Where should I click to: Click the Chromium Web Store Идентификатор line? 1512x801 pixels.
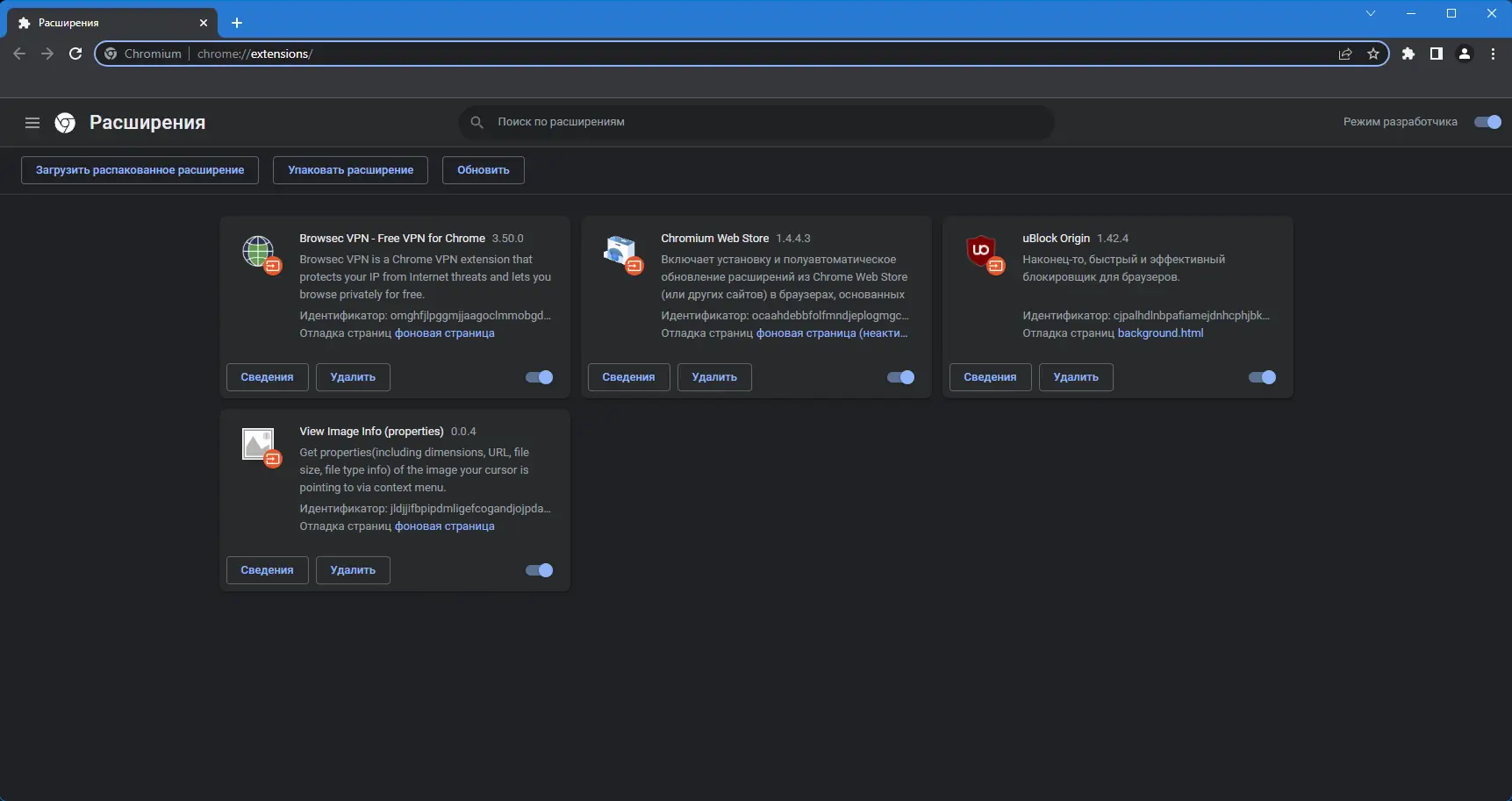[x=785, y=316]
